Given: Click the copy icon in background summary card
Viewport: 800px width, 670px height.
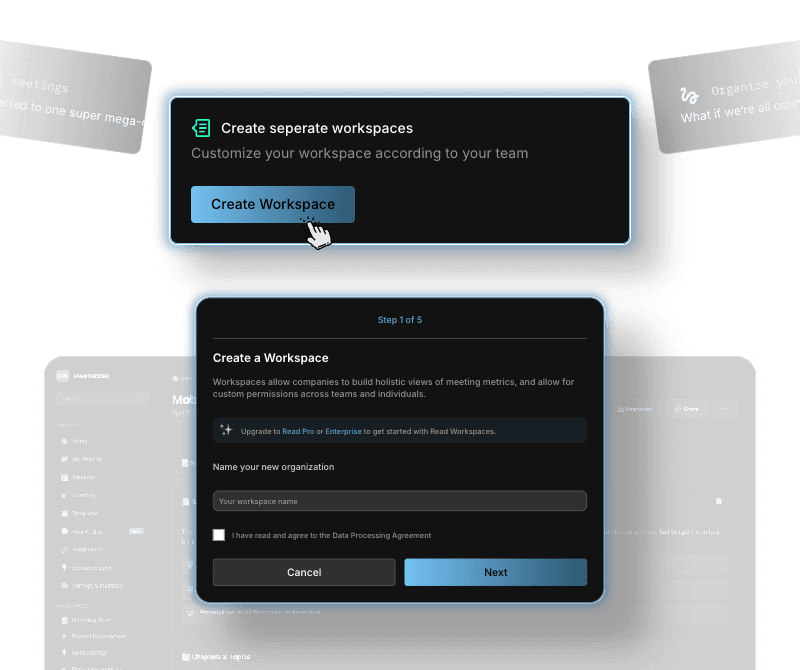Looking at the screenshot, I should coord(719,501).
